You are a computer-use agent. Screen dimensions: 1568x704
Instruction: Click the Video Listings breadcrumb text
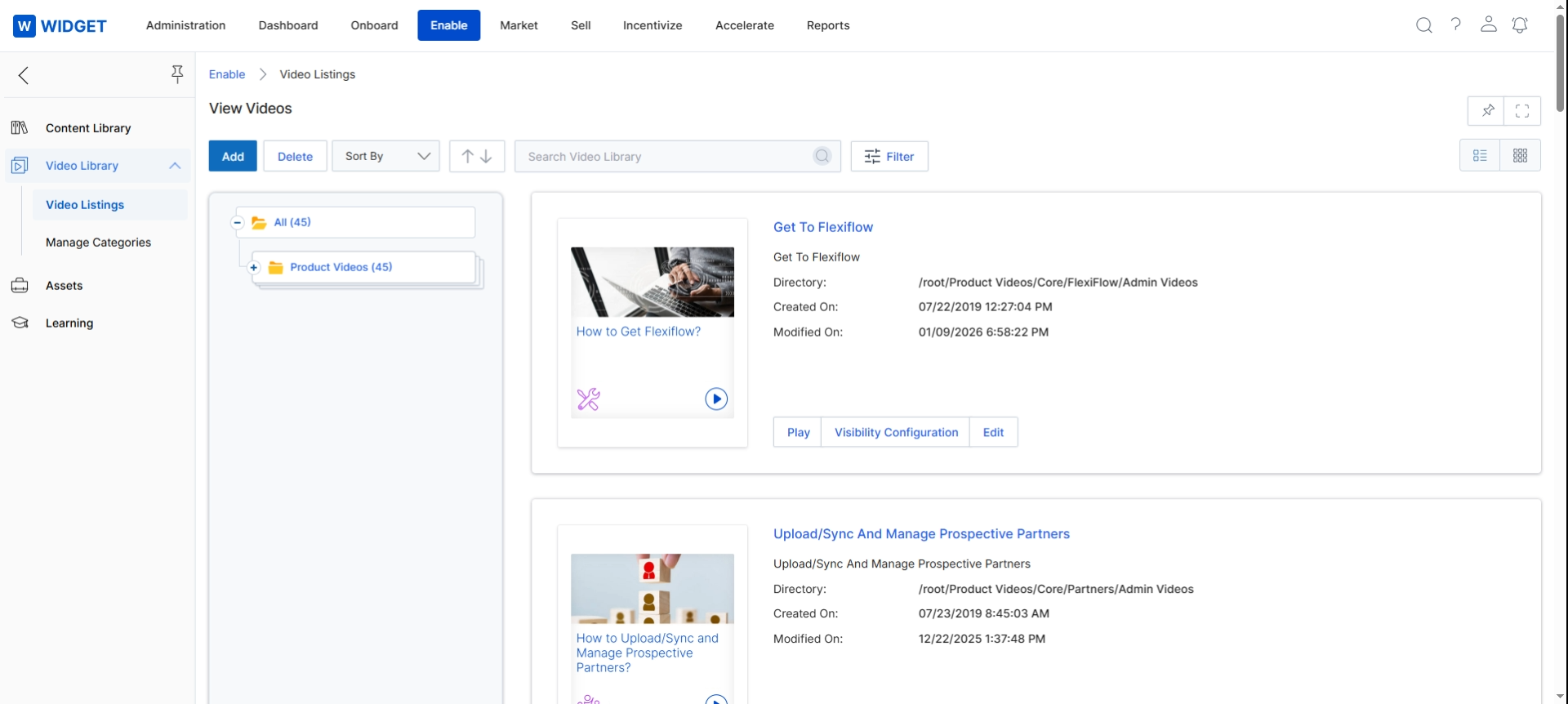click(318, 74)
